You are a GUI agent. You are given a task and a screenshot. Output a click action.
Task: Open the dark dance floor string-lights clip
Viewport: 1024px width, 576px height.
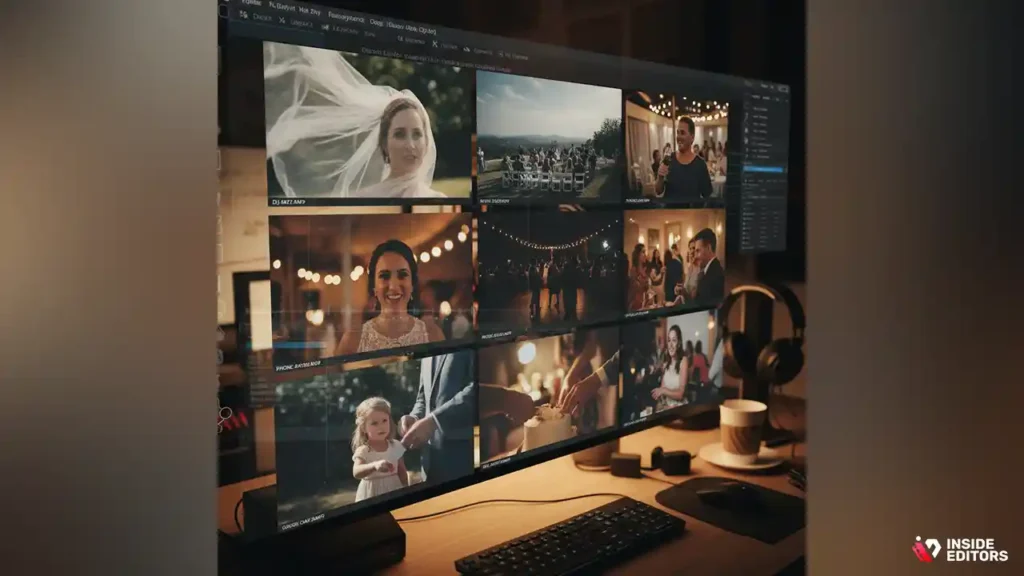tap(550, 270)
